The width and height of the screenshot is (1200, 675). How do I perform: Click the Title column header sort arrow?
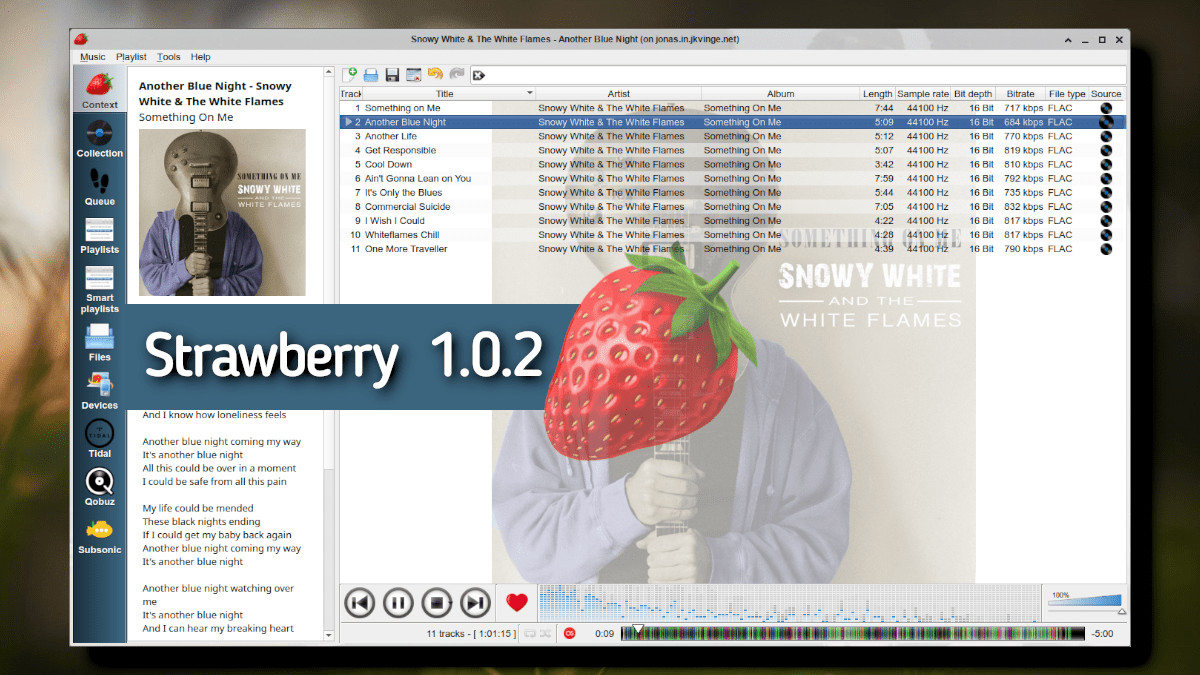coord(530,93)
